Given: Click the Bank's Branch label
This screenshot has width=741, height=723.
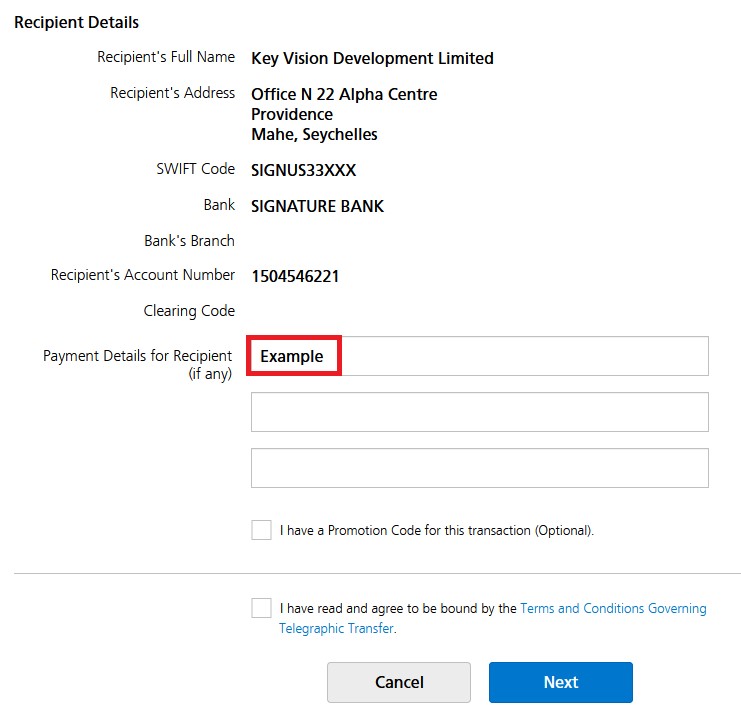Looking at the screenshot, I should (189, 241).
